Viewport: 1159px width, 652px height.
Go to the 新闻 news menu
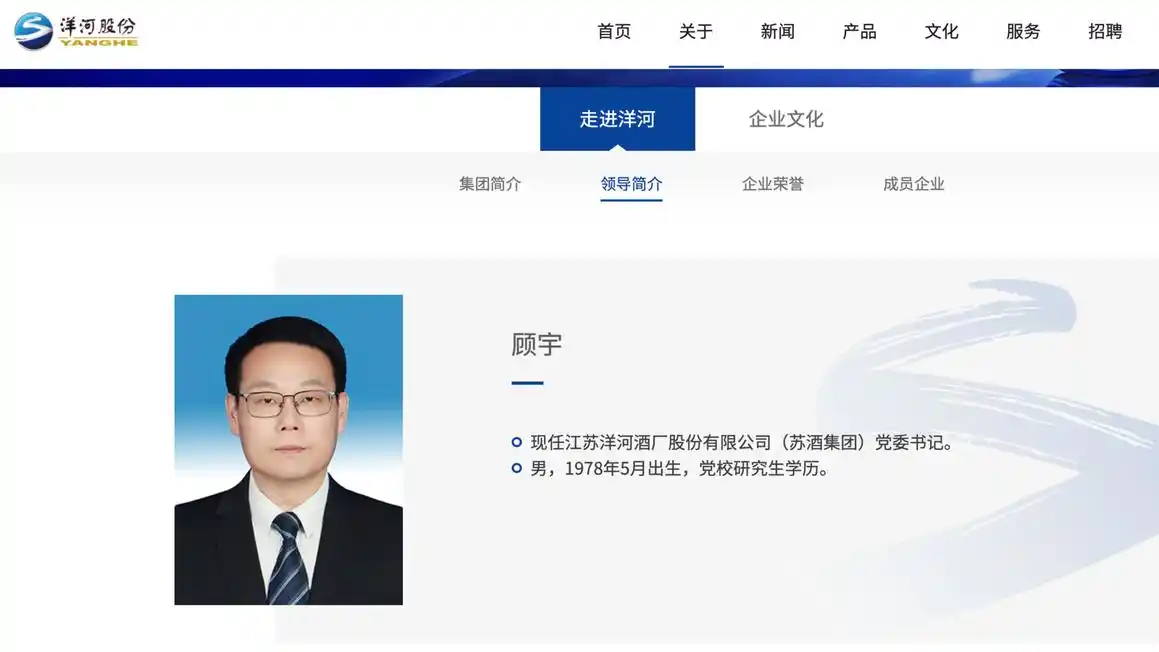pyautogui.click(x=778, y=31)
